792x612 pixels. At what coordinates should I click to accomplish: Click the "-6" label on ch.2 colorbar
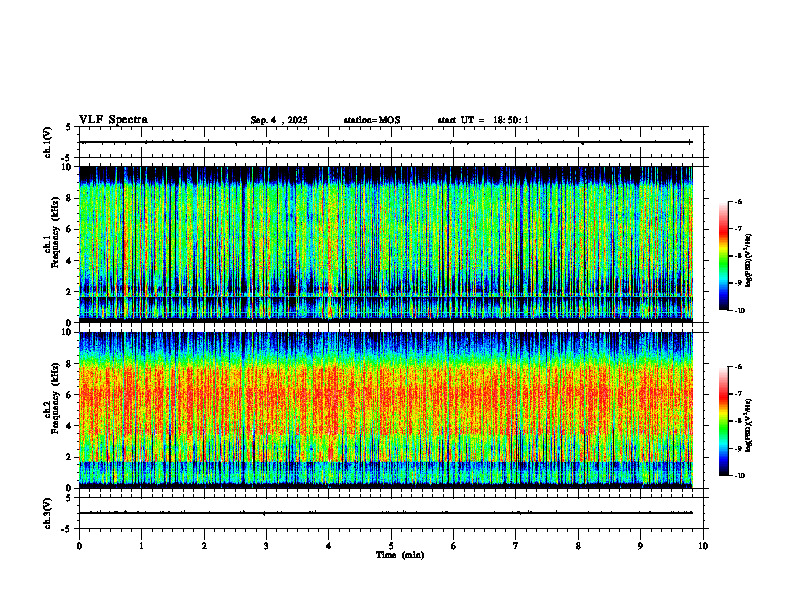pos(738,367)
